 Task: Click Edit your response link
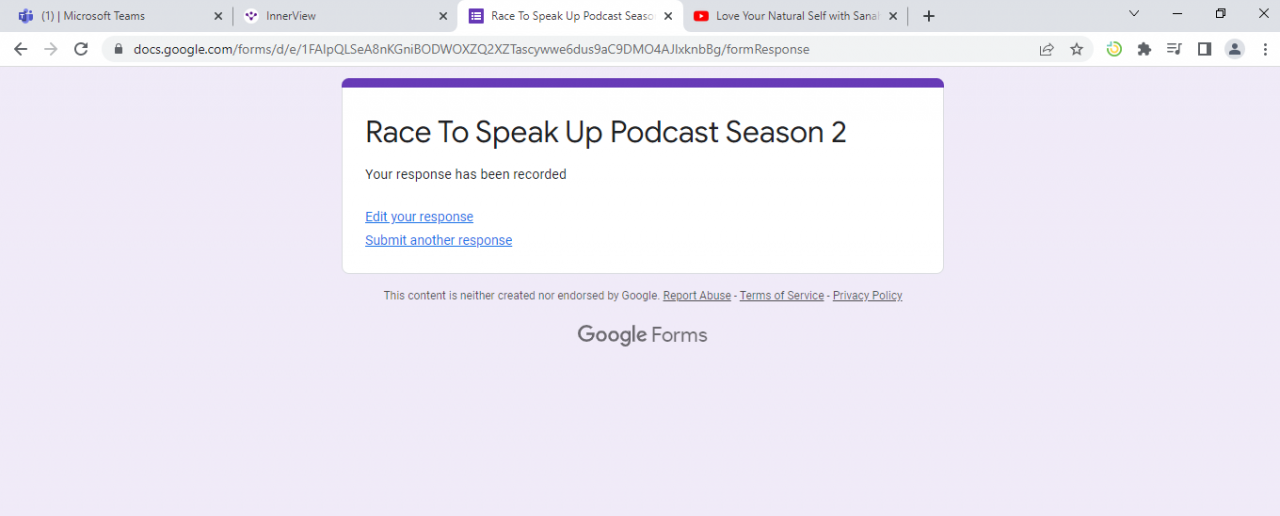[x=419, y=217]
